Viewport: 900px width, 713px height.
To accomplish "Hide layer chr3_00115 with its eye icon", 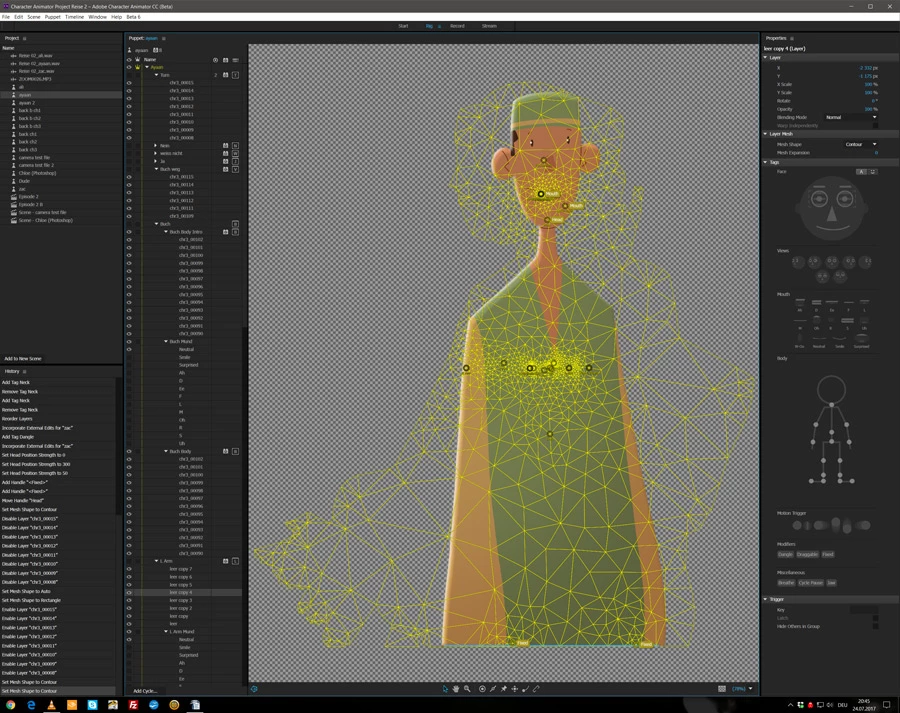I will click(x=129, y=177).
